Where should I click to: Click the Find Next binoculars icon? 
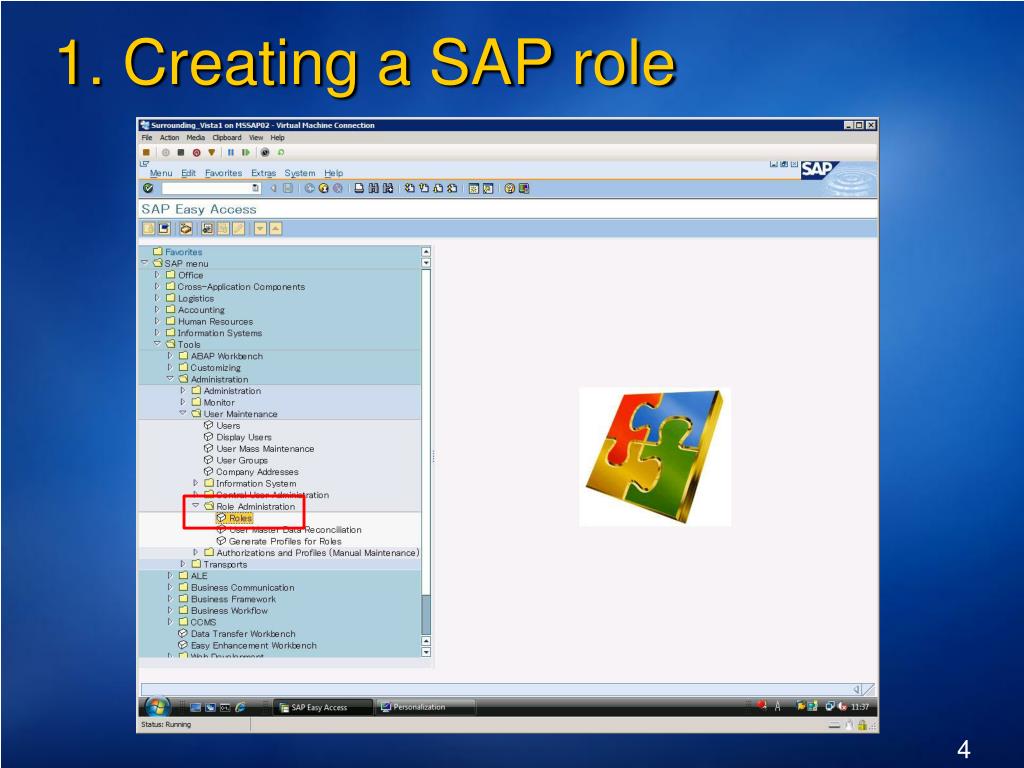click(388, 188)
